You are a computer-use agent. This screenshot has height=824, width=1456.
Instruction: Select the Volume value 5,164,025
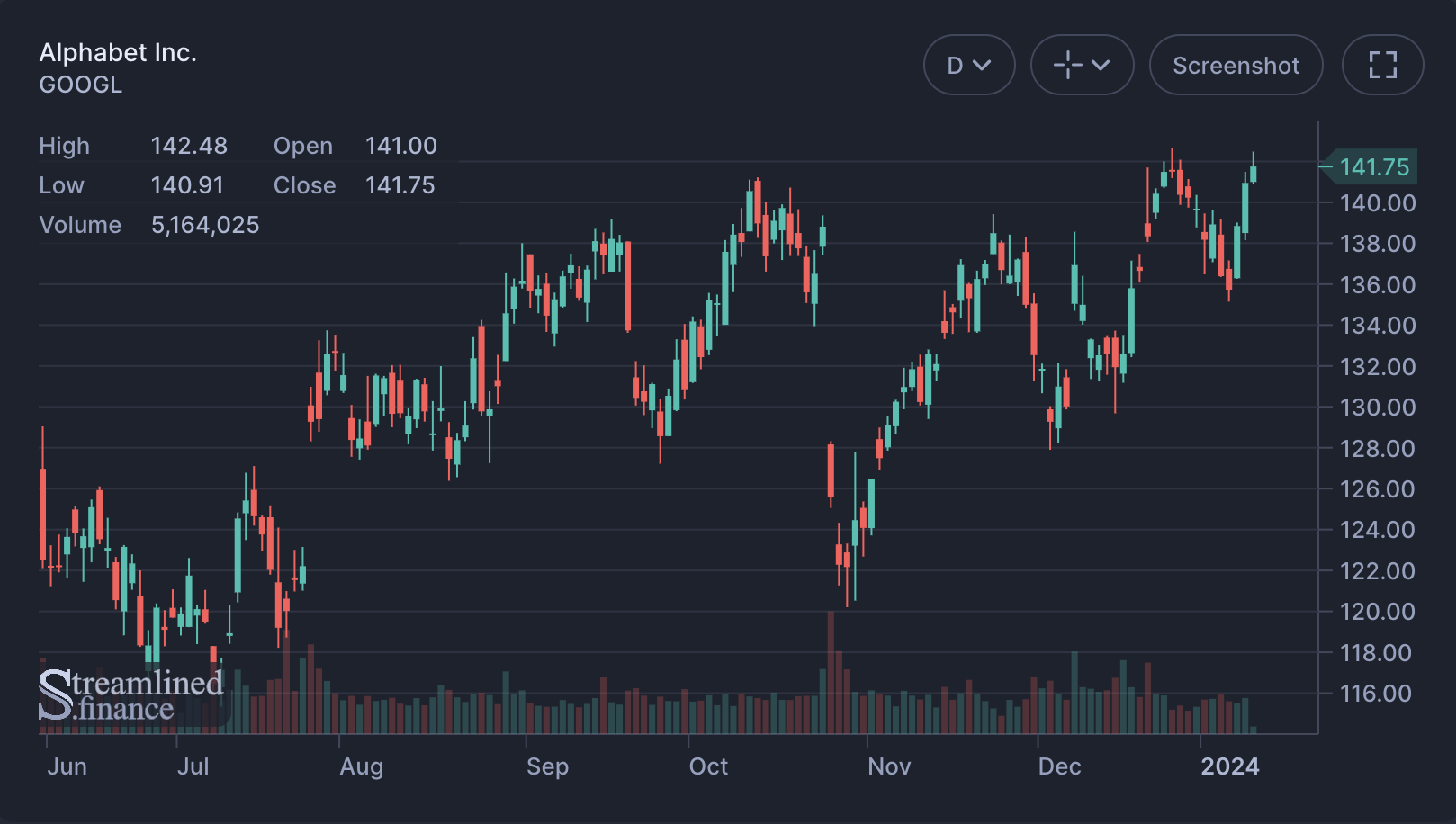coord(205,225)
